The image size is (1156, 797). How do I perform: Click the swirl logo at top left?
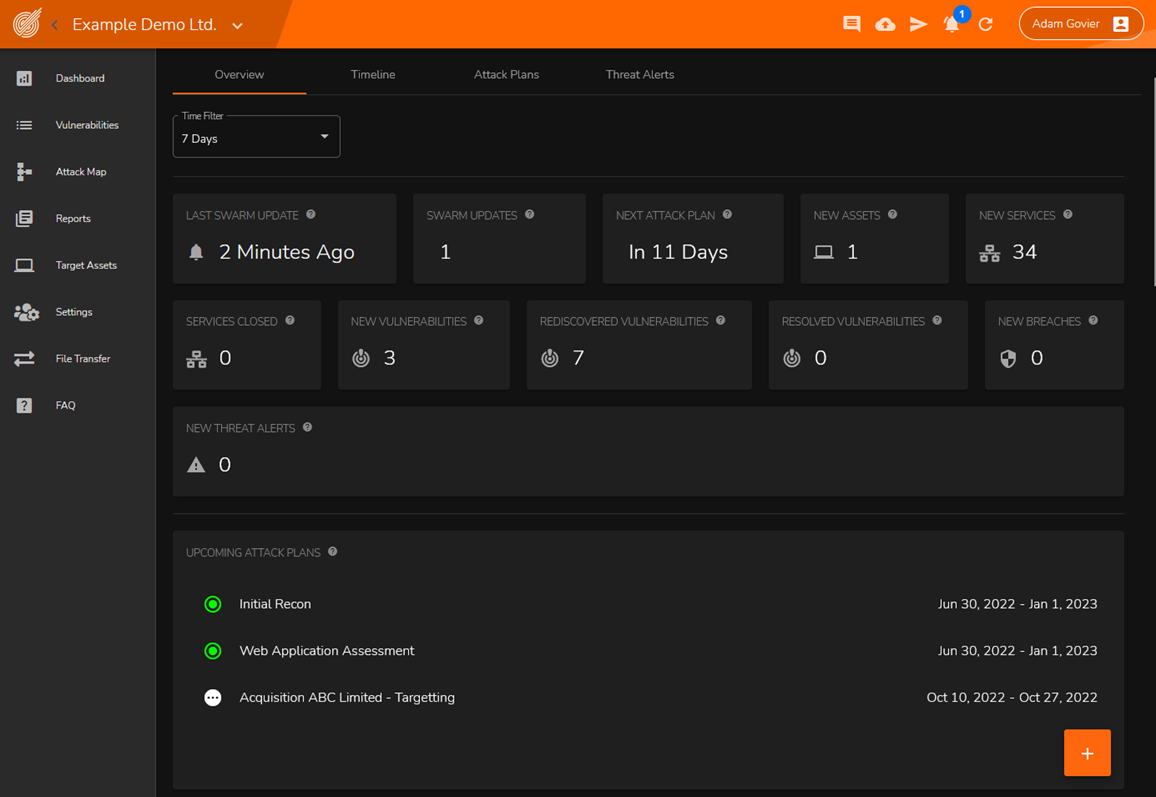tap(27, 23)
